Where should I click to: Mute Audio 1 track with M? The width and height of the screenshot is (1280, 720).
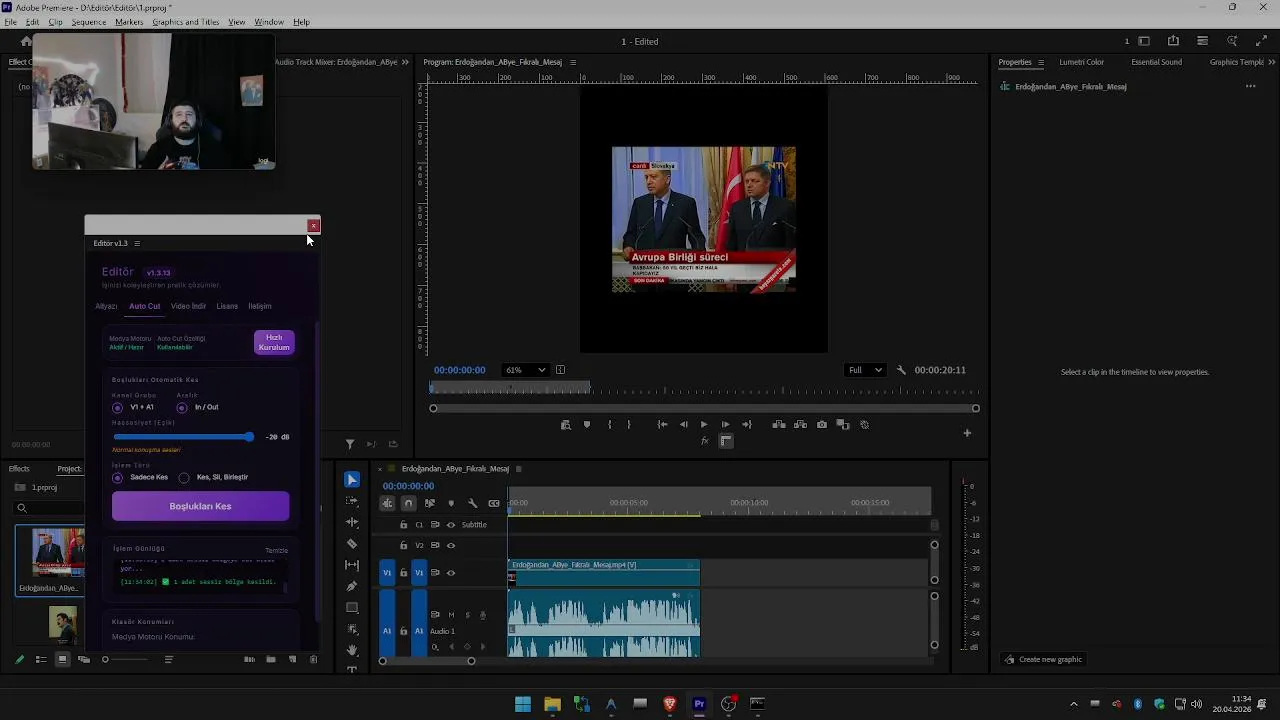click(451, 615)
